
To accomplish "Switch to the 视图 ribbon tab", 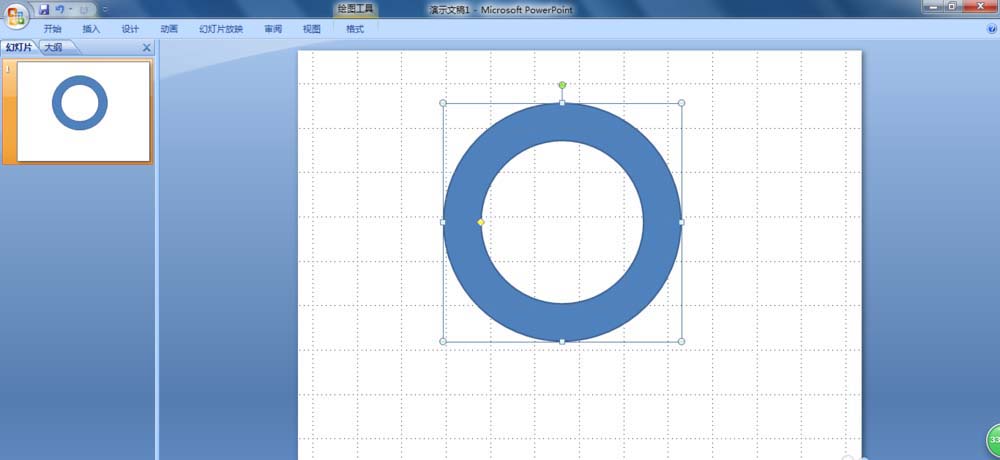I will click(x=312, y=29).
